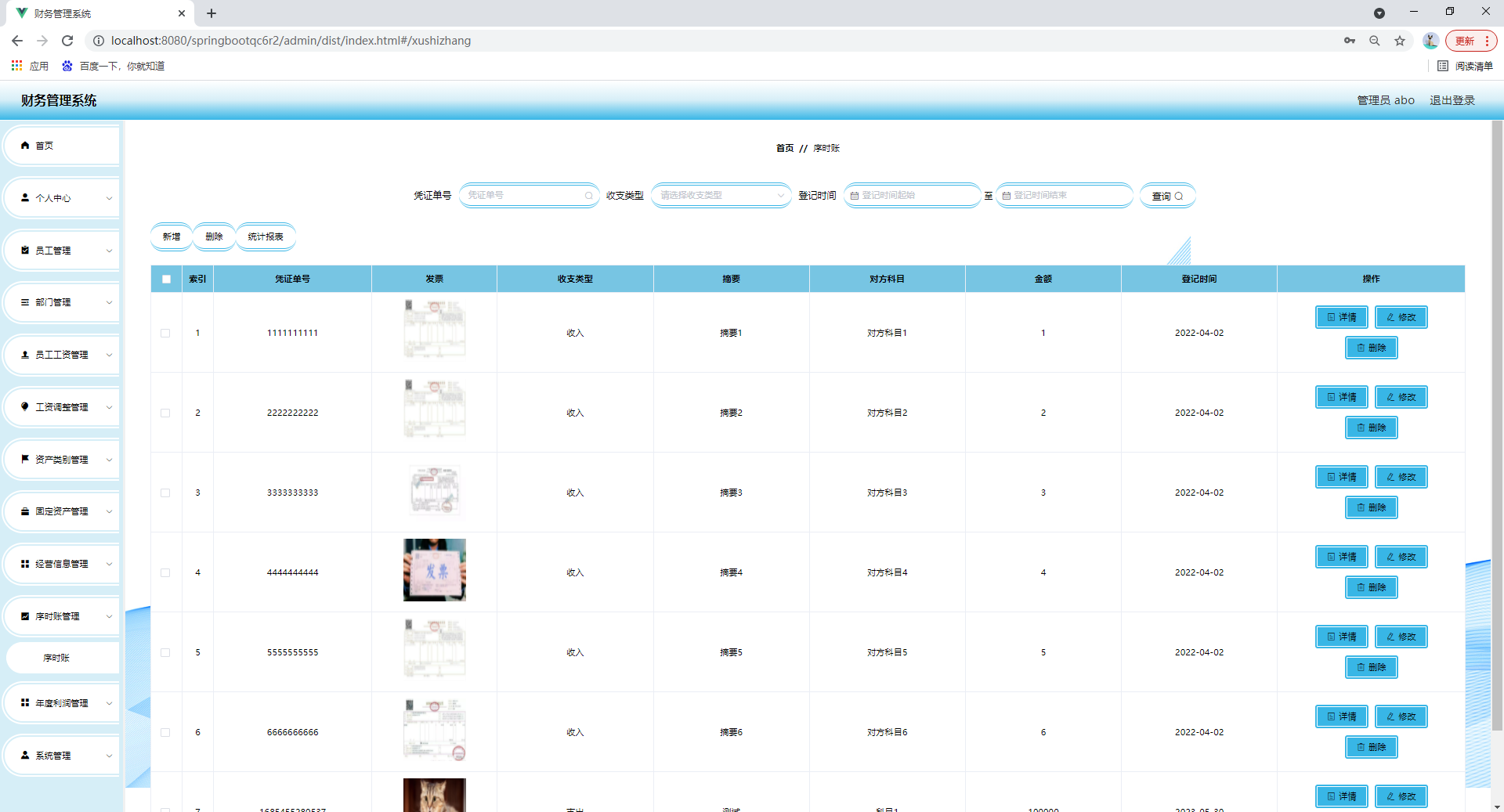Open the 系统管理 sidebar menu
Viewport: 1504px width, 812px height.
[61, 756]
